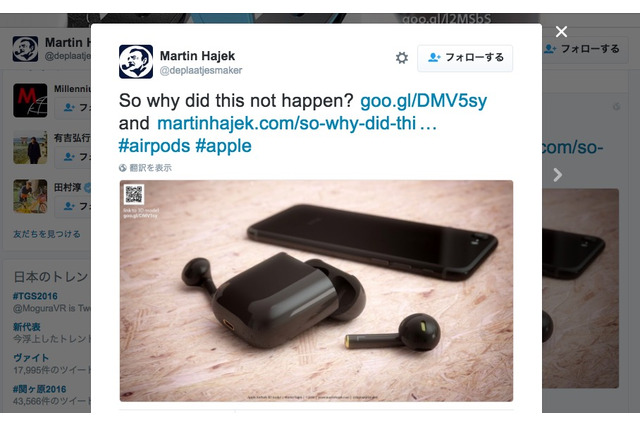The image size is (640, 426).
Task: Open the gear settings icon on tweet
Action: pyautogui.click(x=402, y=58)
